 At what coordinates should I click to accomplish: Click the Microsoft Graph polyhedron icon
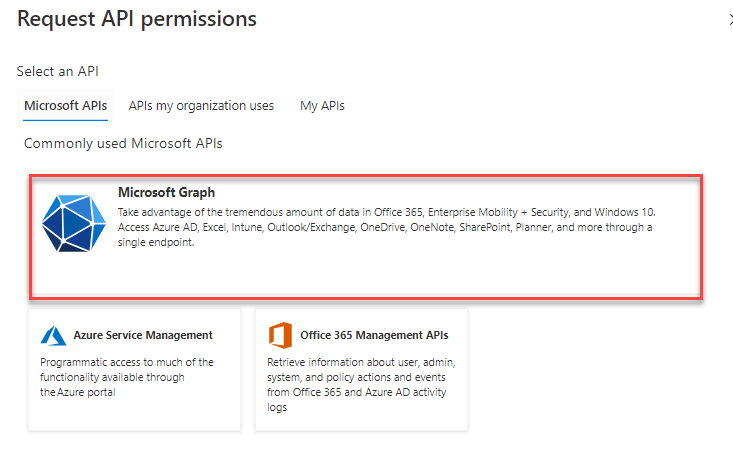pyautogui.click(x=73, y=223)
